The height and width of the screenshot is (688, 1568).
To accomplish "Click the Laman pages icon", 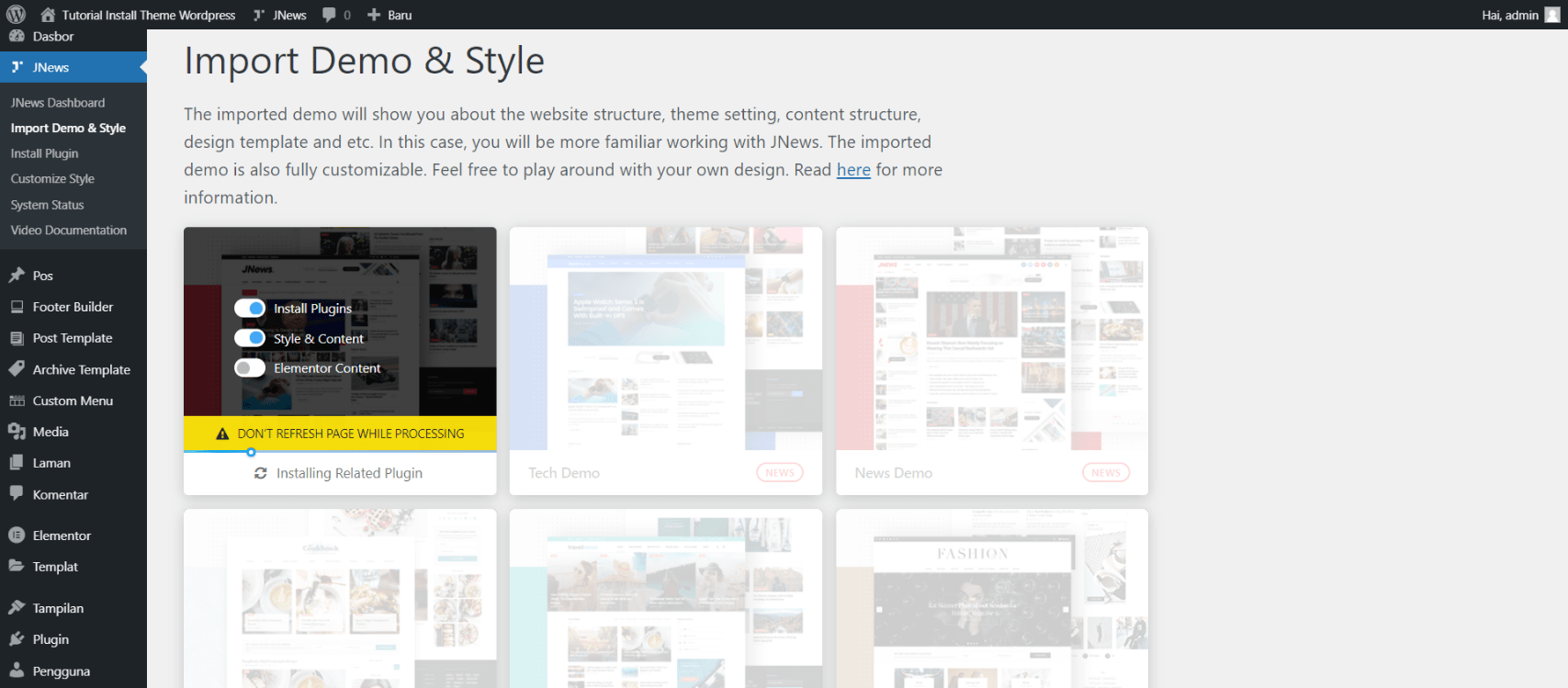I will pyautogui.click(x=17, y=463).
